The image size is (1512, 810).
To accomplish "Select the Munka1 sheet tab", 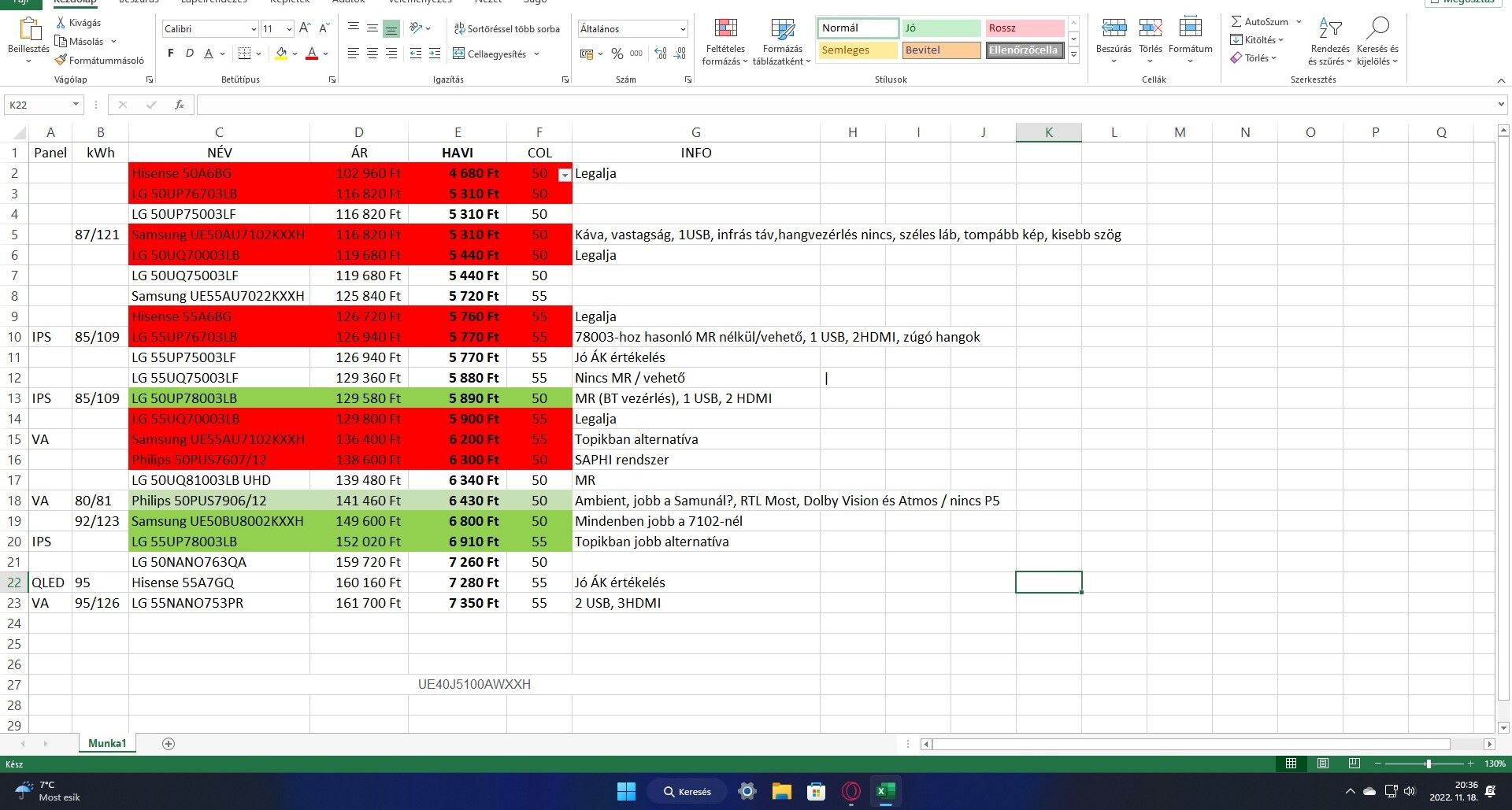I will click(107, 743).
